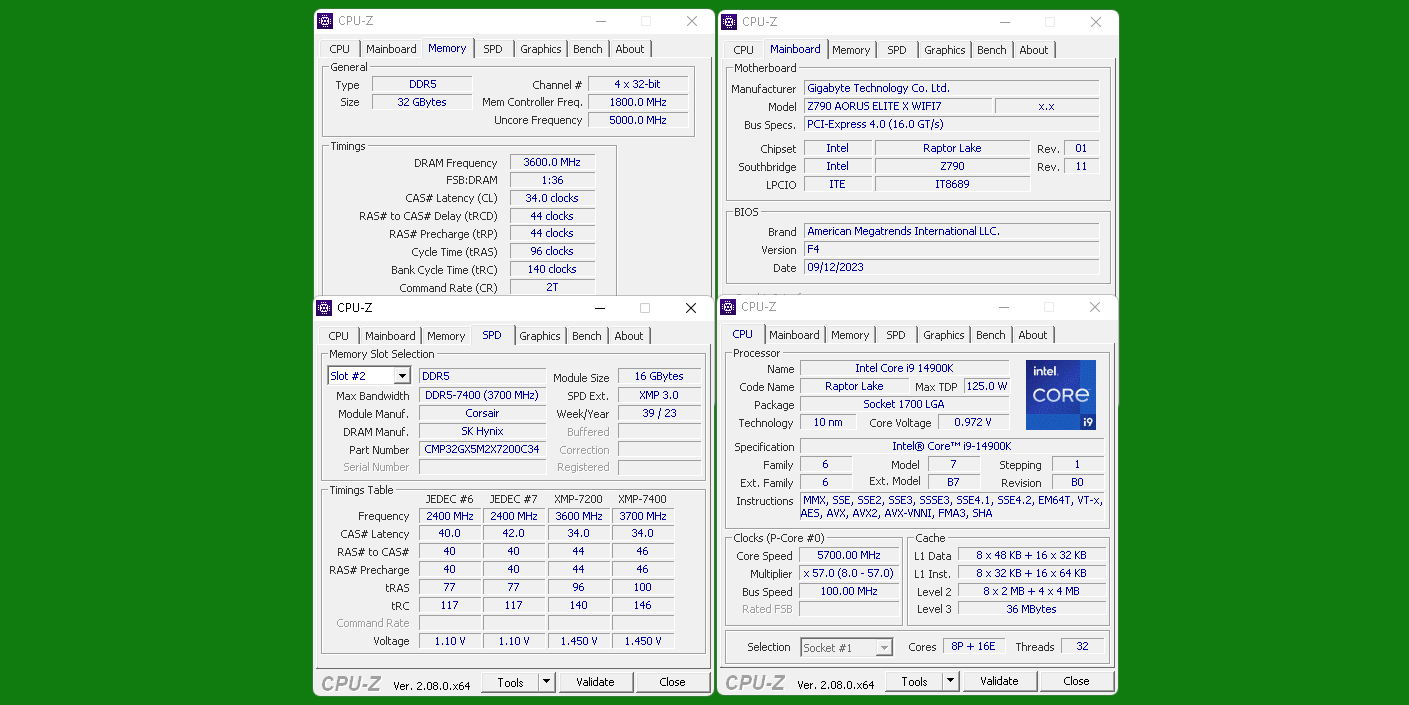
Task: Close the window showing DRAM Frequency timings
Action: [x=691, y=21]
